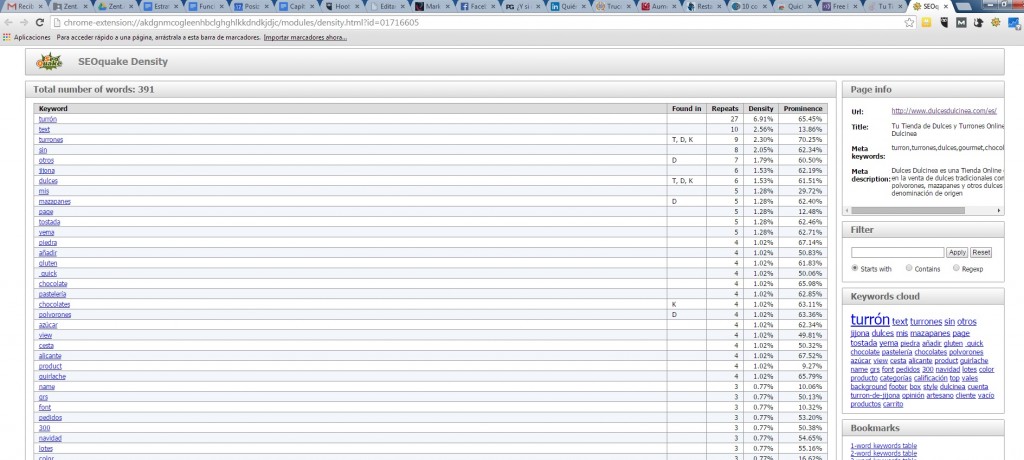Click 'artesano' in the Keywords cloud
1024x460 pixels.
tap(940, 395)
